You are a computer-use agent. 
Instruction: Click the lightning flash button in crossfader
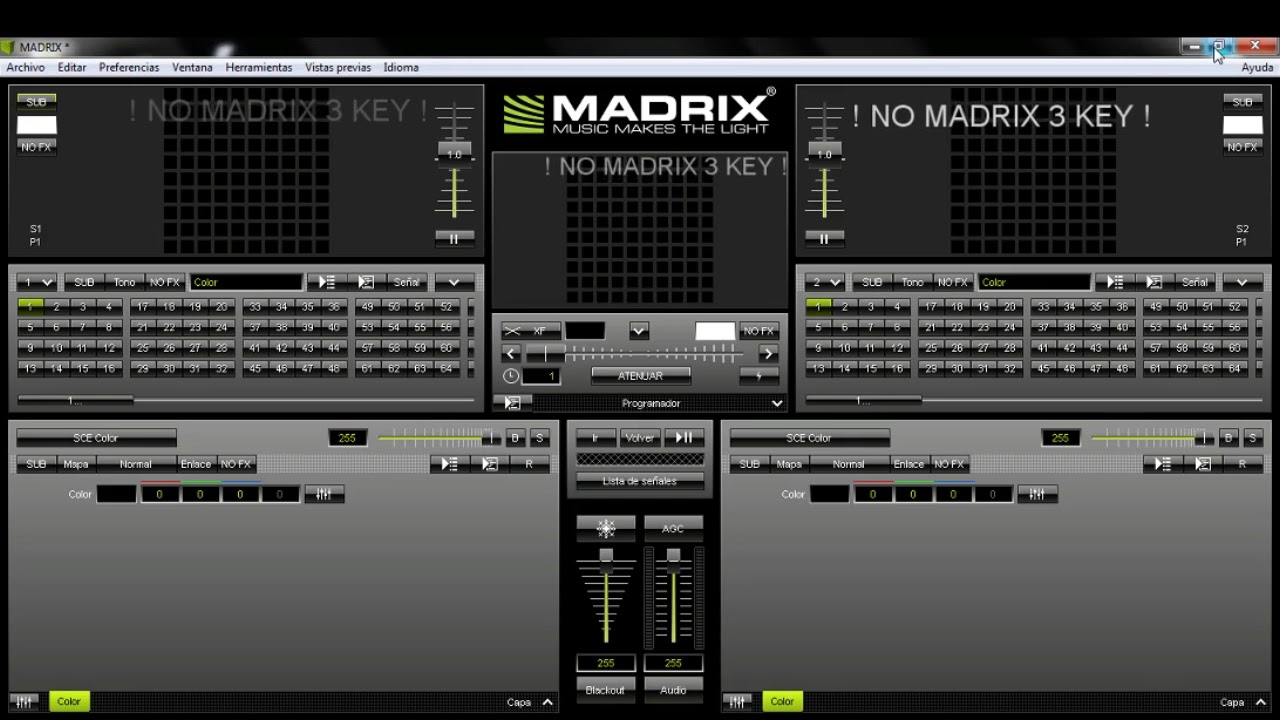pos(759,376)
